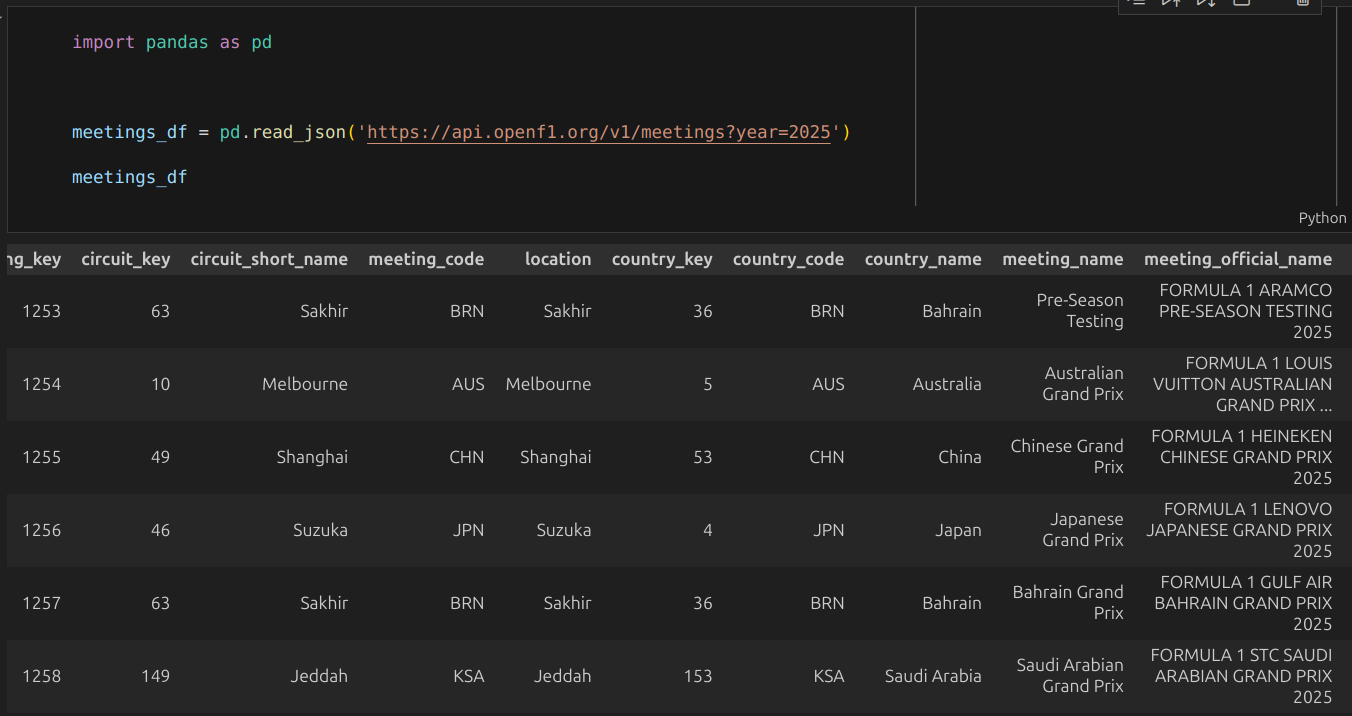Click the delete cell trash icon

(1302, 3)
